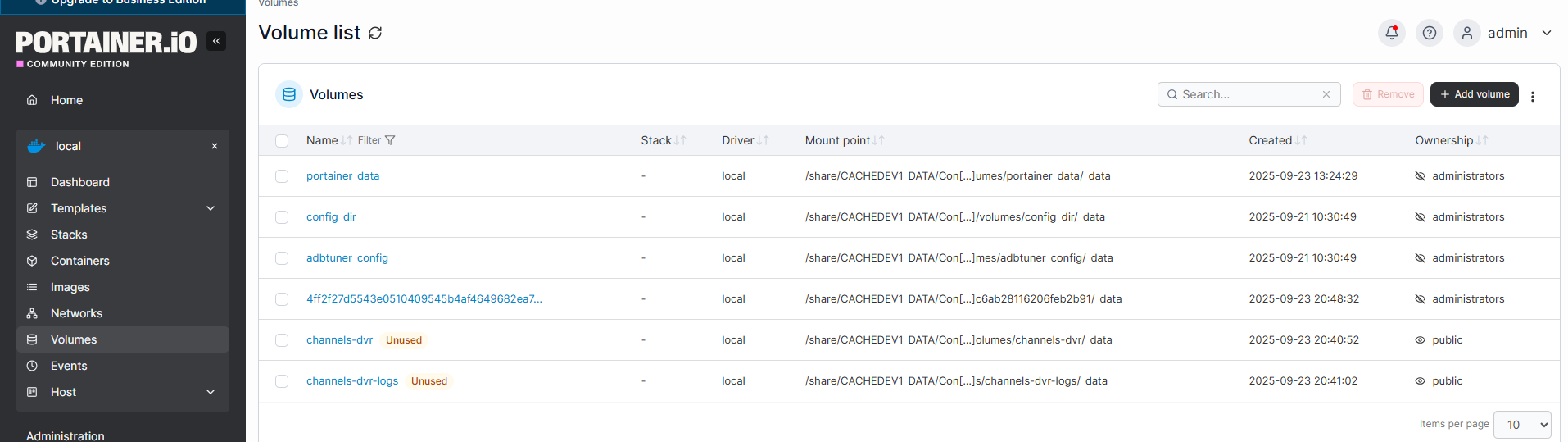This screenshot has height=442, width=1568.
Task: Click the Name column filter icon
Action: pos(390,140)
